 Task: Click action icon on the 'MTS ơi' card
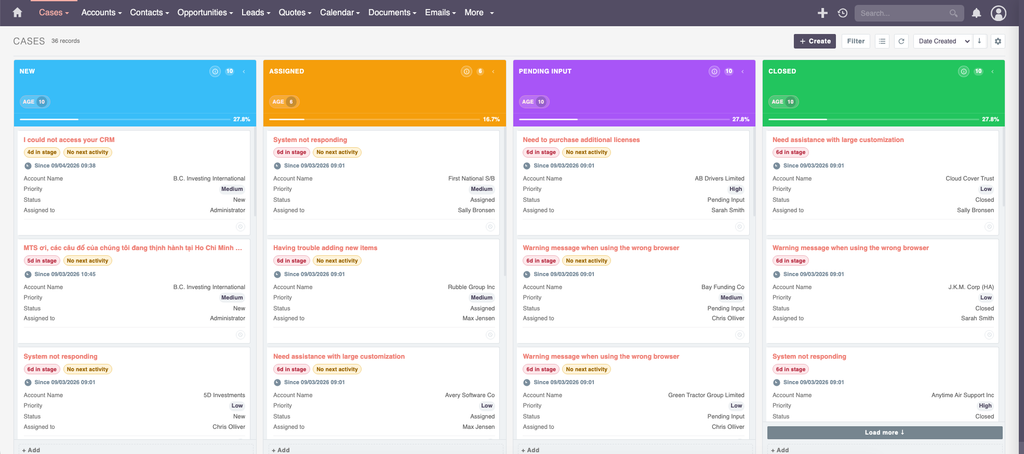(x=240, y=334)
